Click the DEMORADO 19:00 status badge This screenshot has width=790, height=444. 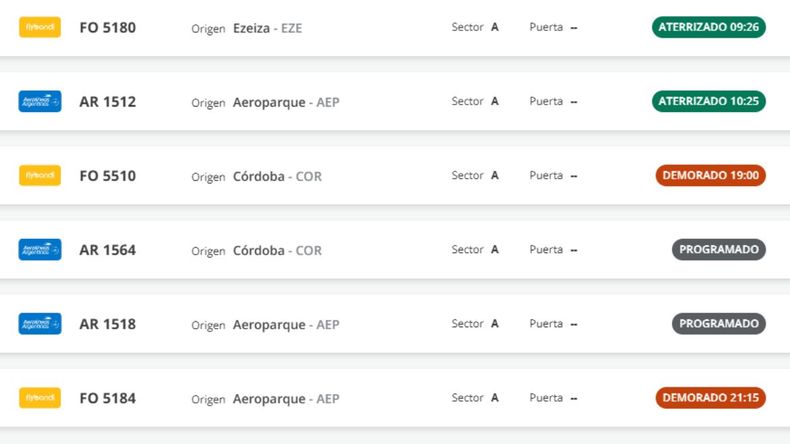(x=710, y=175)
